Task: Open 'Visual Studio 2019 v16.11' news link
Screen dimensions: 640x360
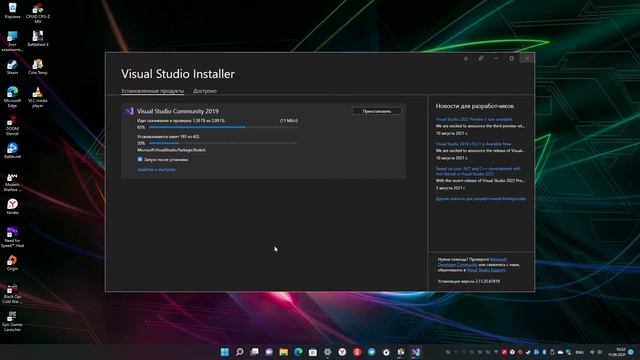Action: click(473, 144)
